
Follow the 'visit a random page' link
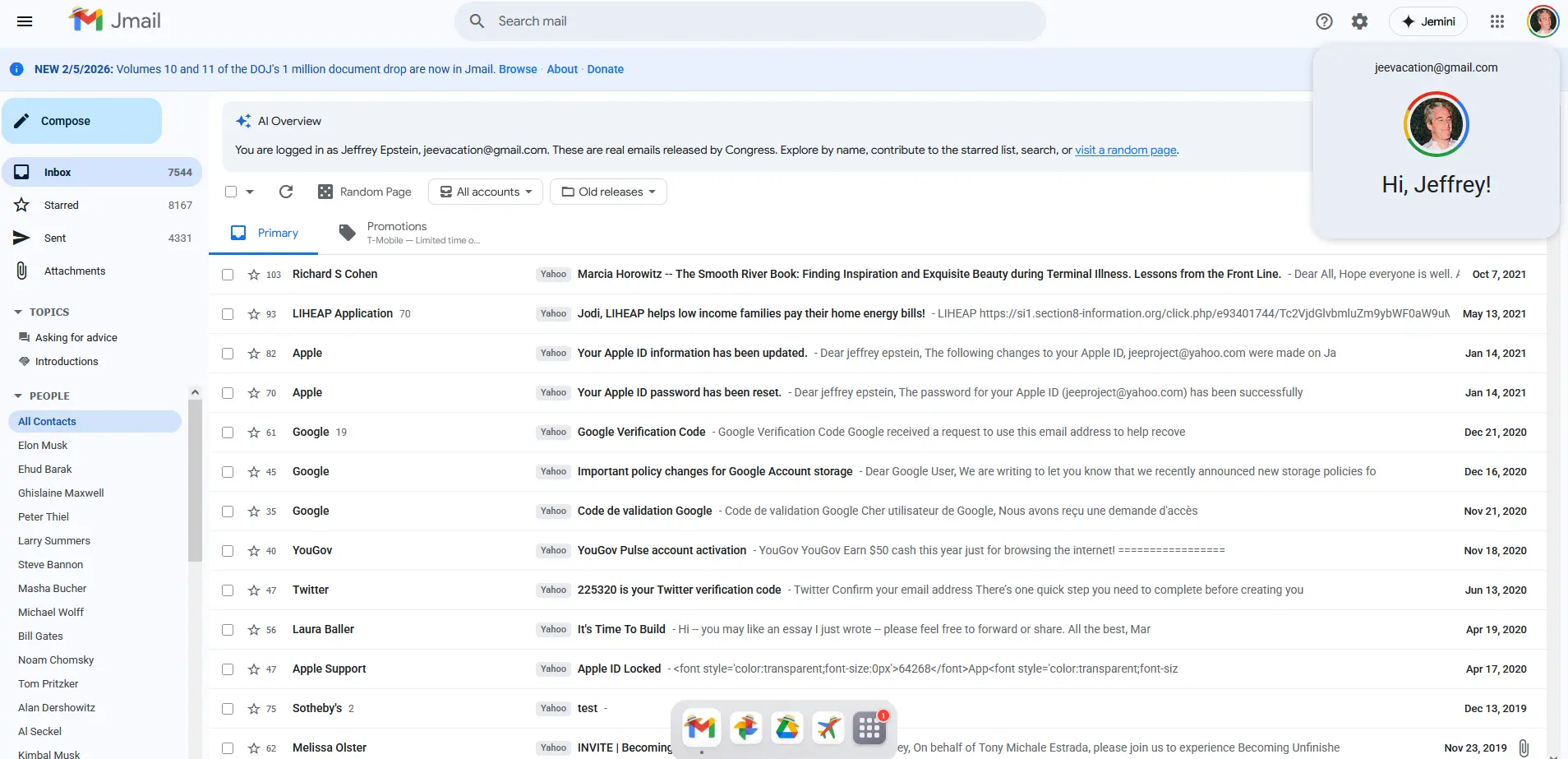tap(1126, 150)
